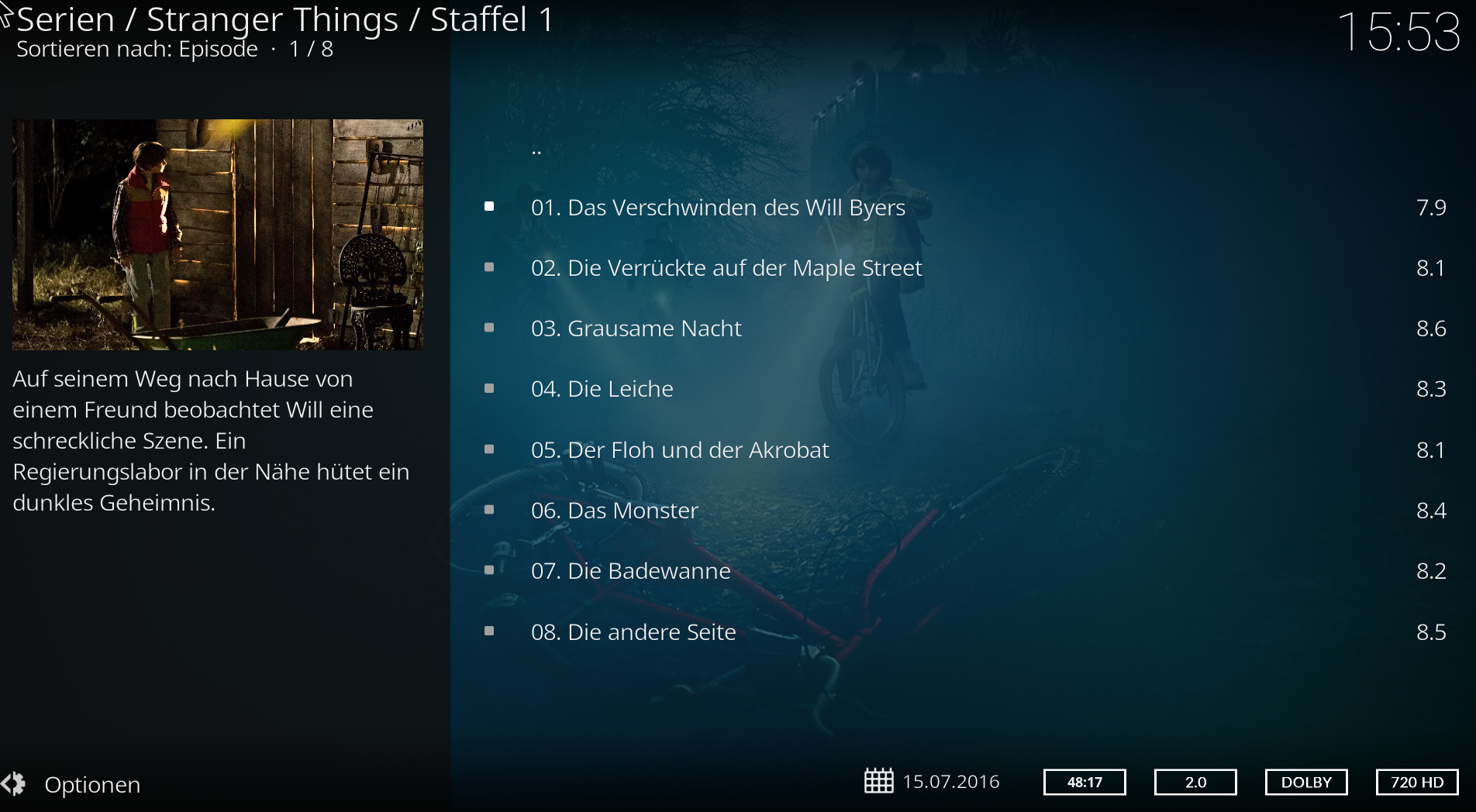Click the 2.0 audio channels badge

click(1195, 782)
